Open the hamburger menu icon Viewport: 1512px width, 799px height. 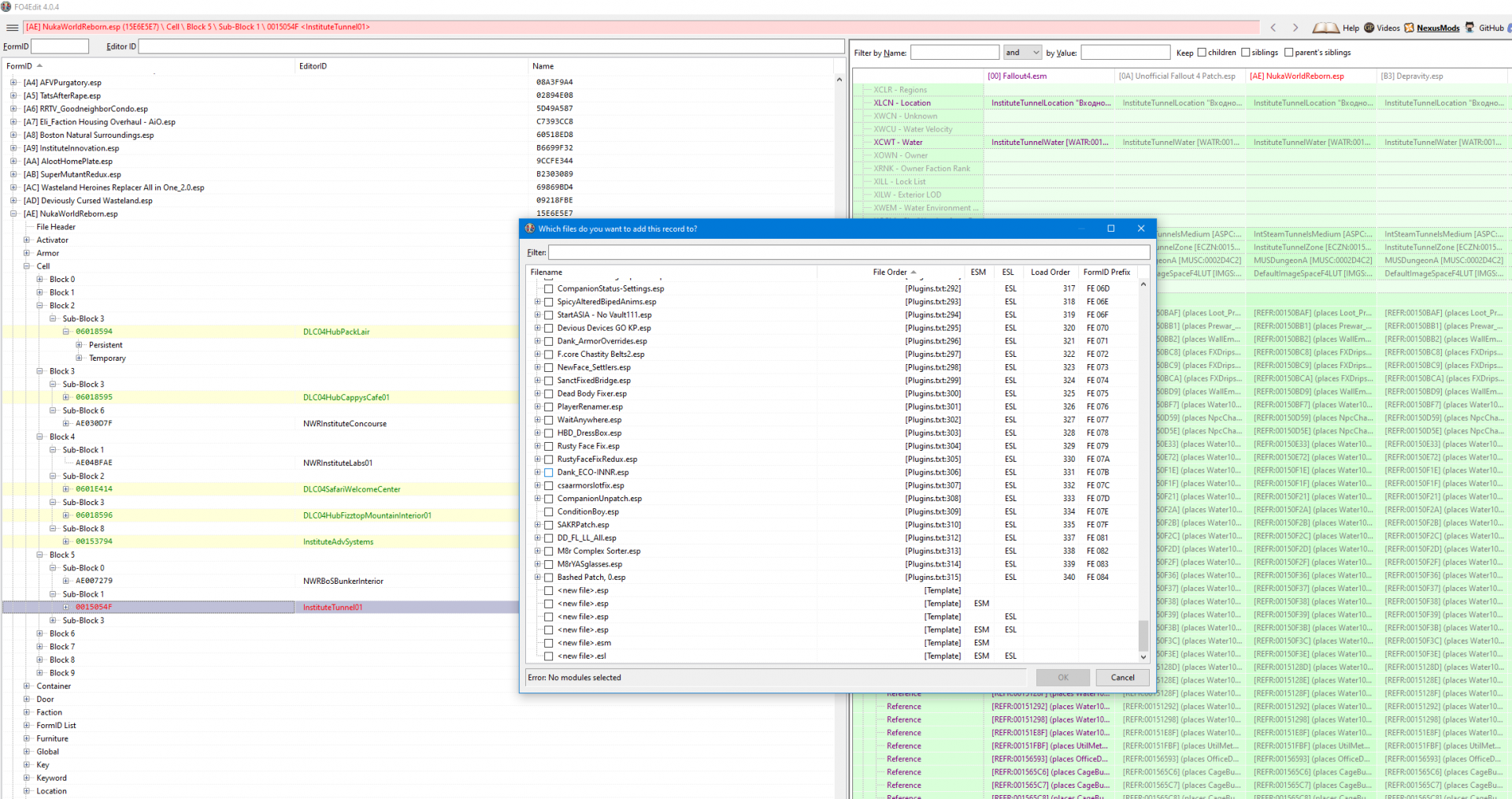tap(12, 28)
